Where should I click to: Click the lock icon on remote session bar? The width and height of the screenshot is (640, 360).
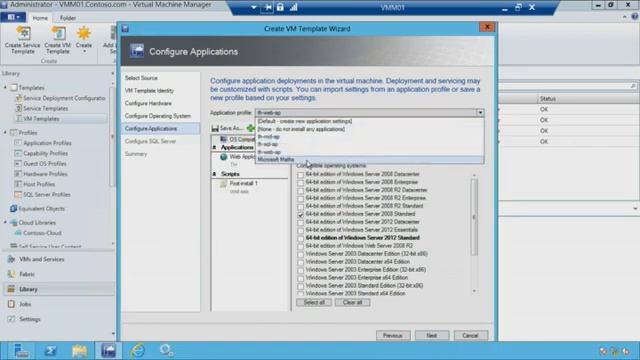[280, 7]
